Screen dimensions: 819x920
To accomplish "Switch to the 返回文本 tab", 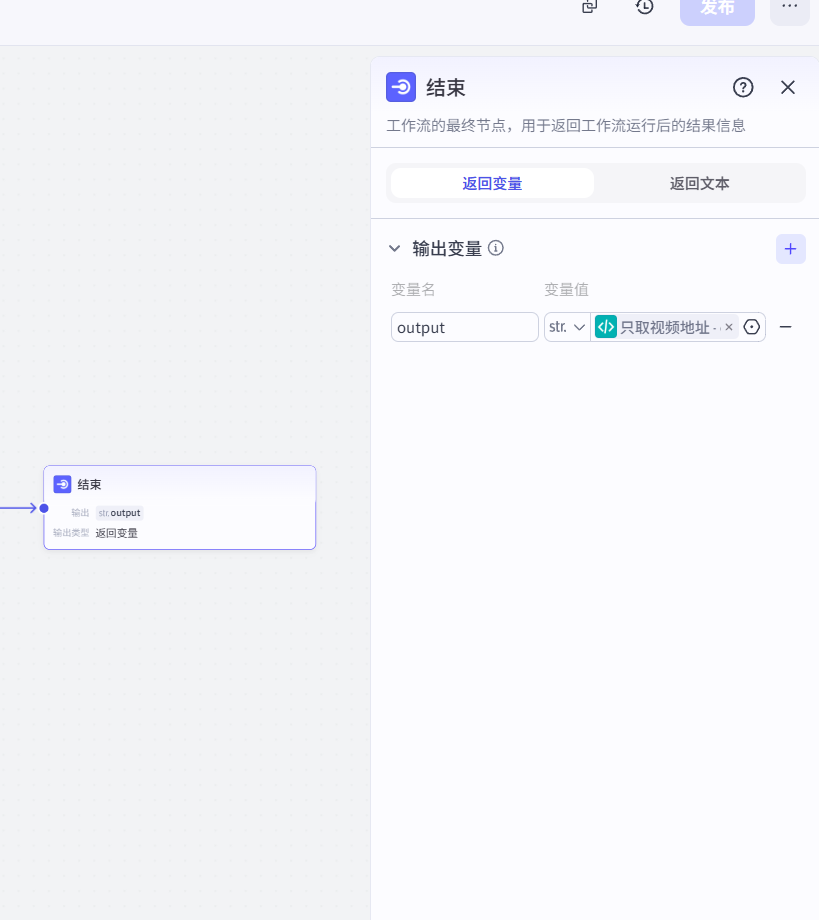I will pyautogui.click(x=699, y=183).
